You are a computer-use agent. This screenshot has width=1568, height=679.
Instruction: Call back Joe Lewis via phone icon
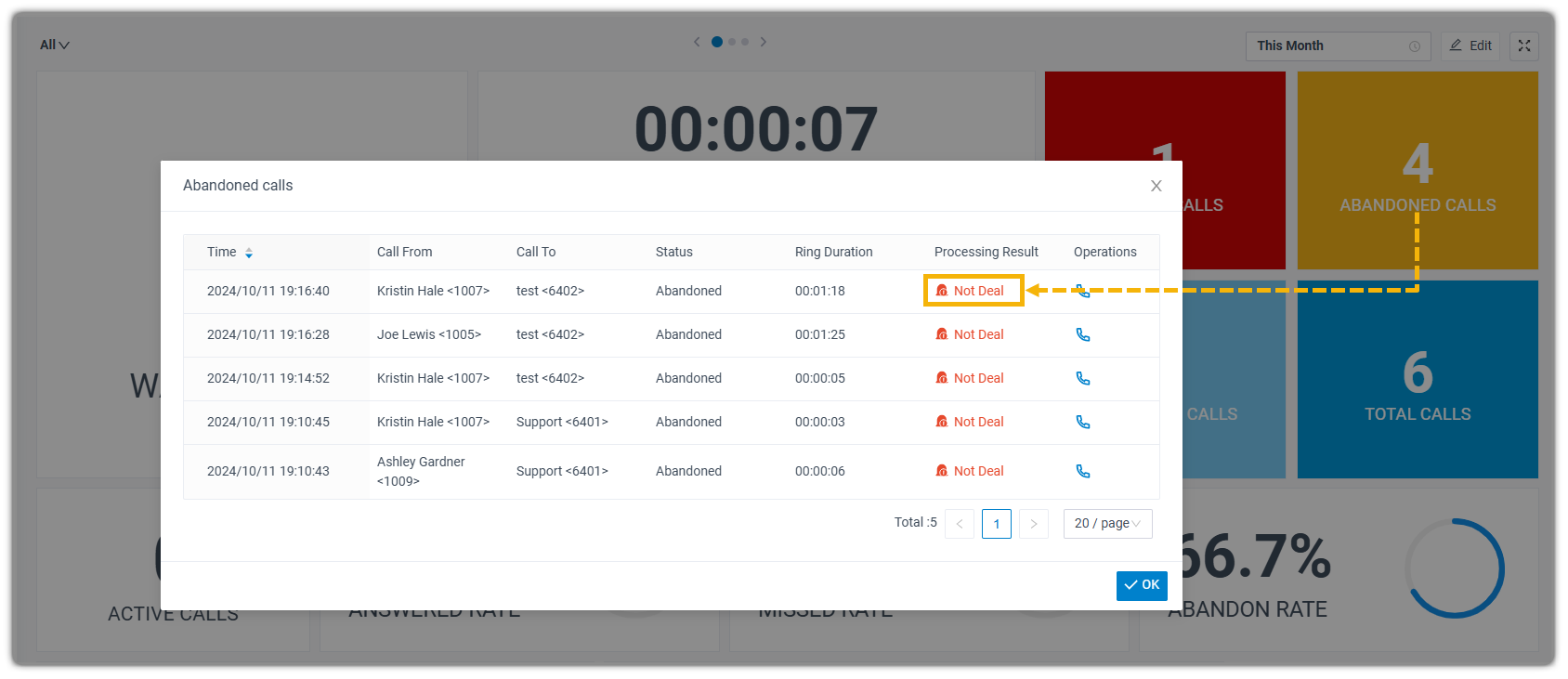1082,334
